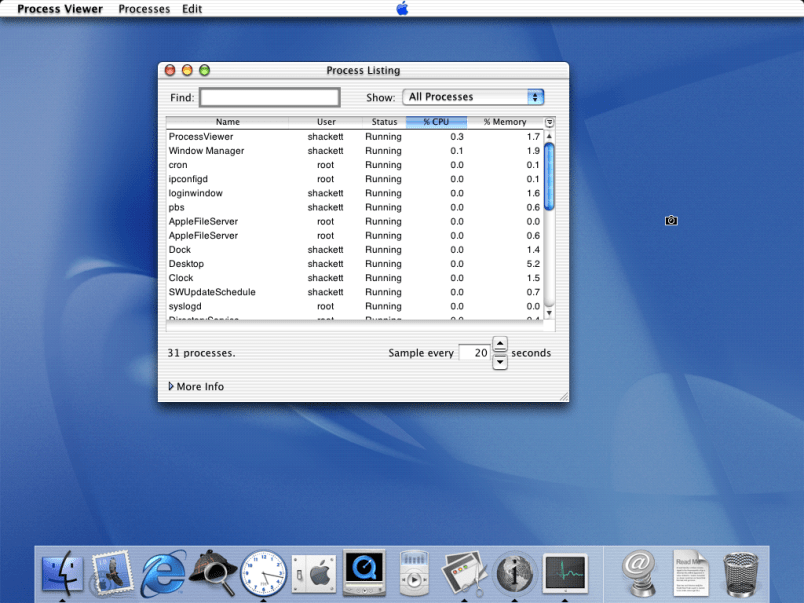The image size is (804, 603).
Task: Open the column options menu button
Action: pyautogui.click(x=549, y=122)
